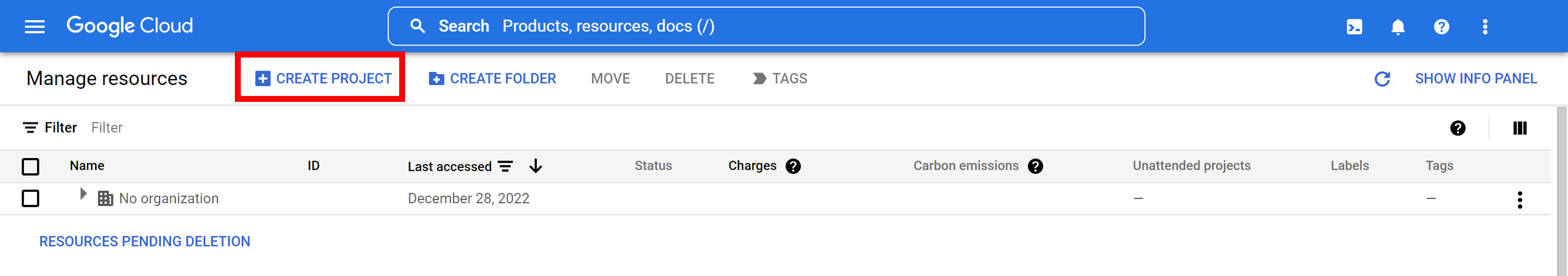
Task: Open RESOURCES PENDING DELETION link
Action: (145, 242)
